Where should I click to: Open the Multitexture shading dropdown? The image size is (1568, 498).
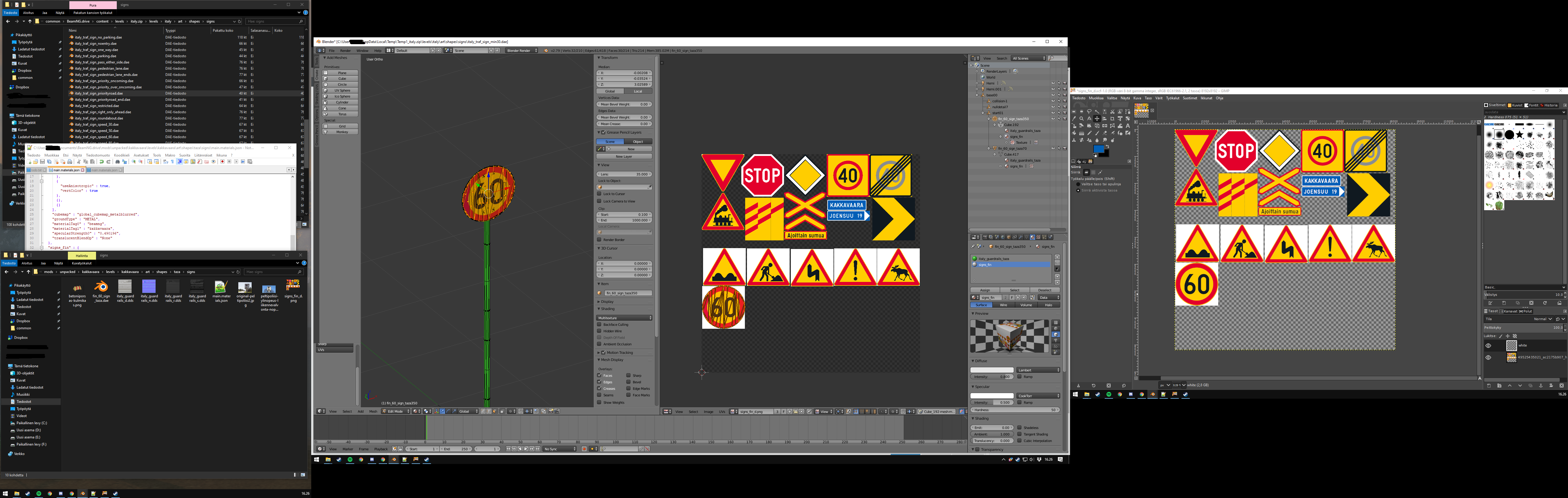625,318
